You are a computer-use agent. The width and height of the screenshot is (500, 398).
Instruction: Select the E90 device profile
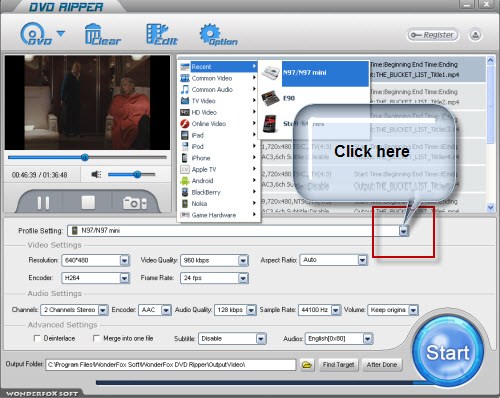click(x=314, y=98)
